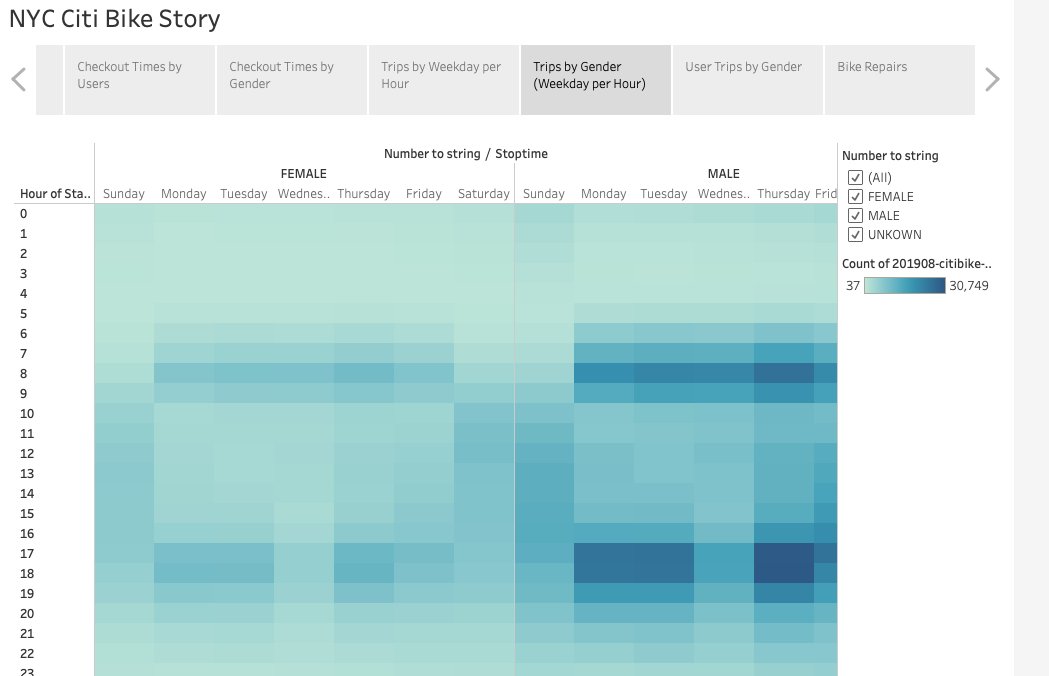This screenshot has height=676, width=1049.
Task: Uncheck the MALE filter checkbox
Action: (855, 216)
